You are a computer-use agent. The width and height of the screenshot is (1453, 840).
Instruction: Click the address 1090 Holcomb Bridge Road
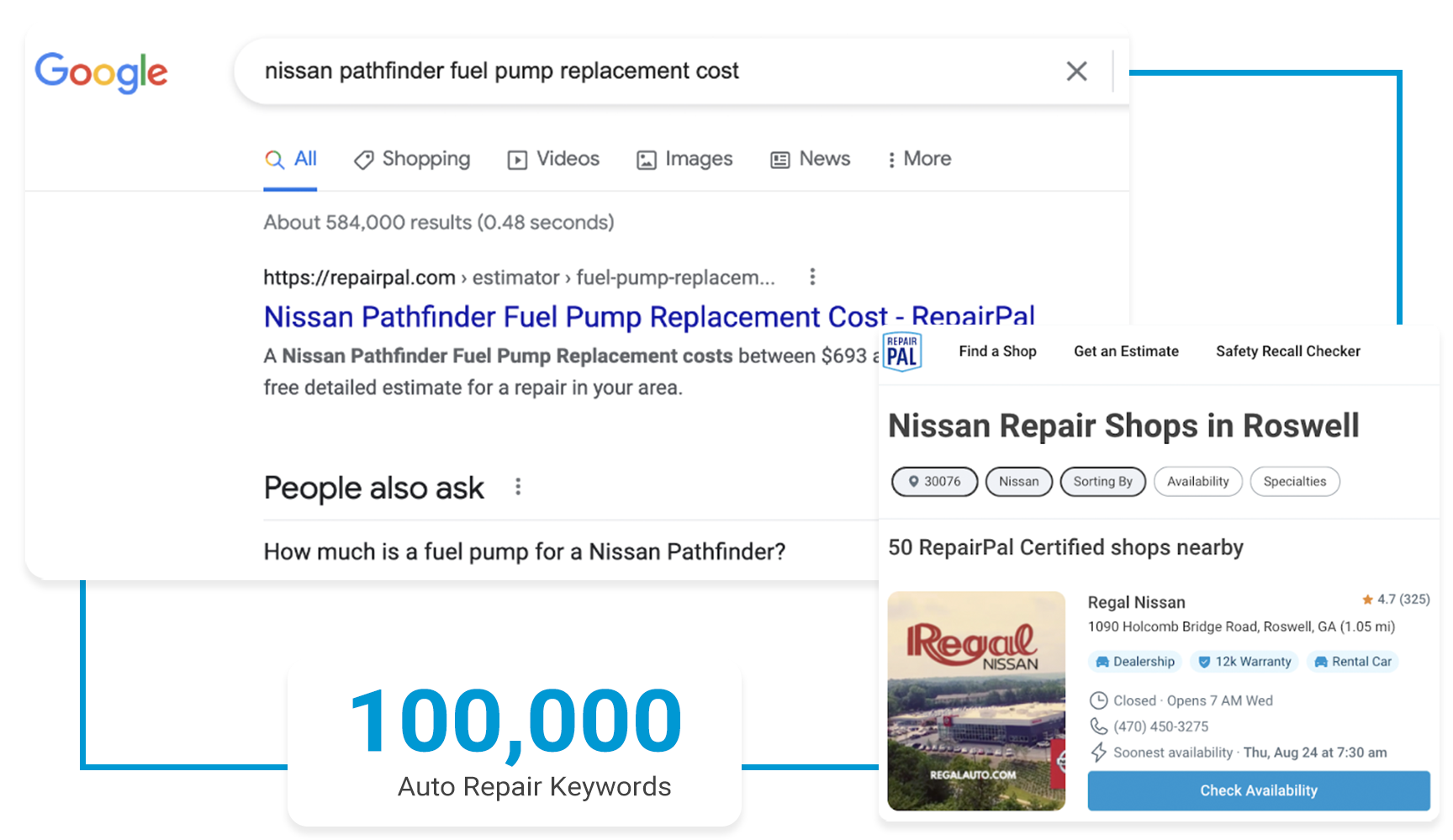click(x=1241, y=626)
